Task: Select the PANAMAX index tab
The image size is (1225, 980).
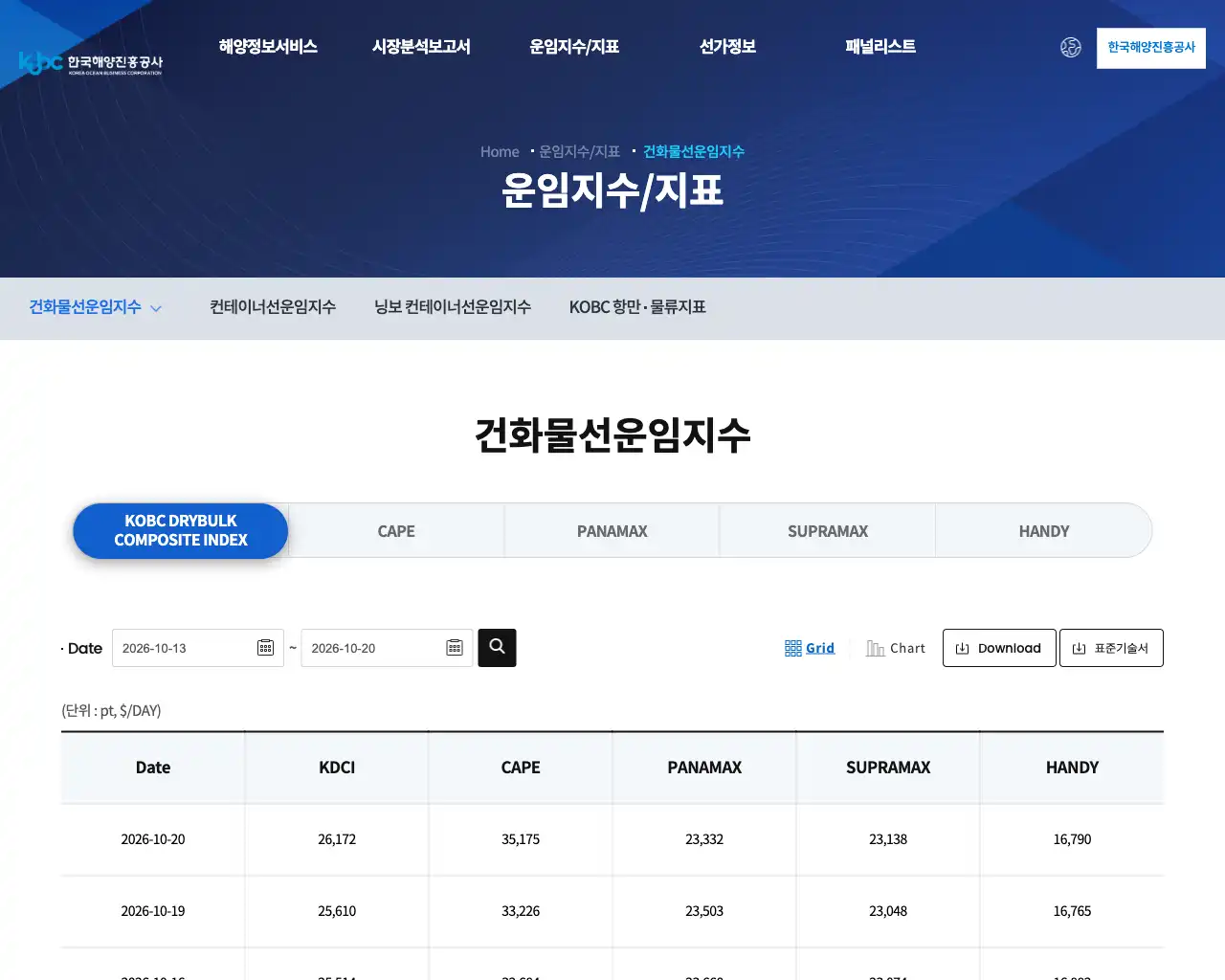Action: pos(612,531)
